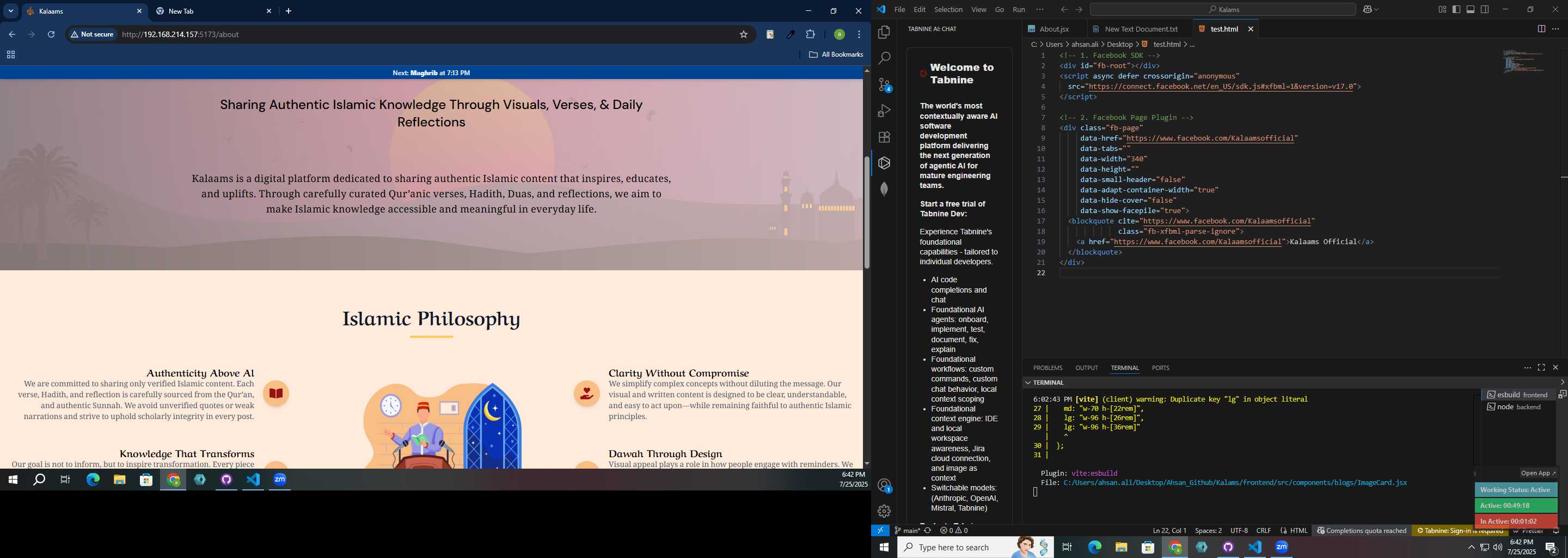This screenshot has width=1568, height=558.
Task: Open the Chrome profile avatar
Action: coord(839,34)
